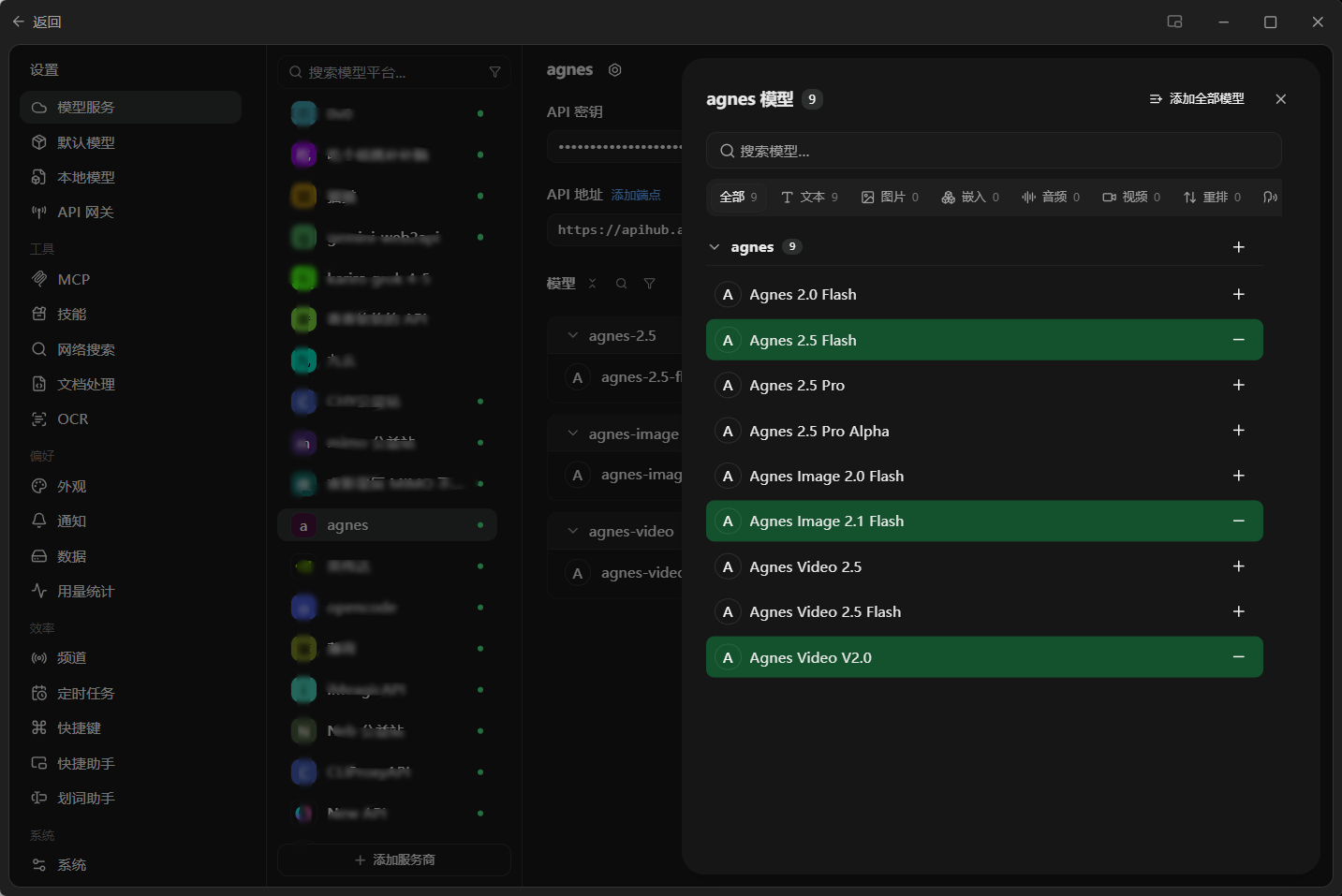Click the 添加端点 link
This screenshot has height=896, width=1342.
tap(636, 195)
